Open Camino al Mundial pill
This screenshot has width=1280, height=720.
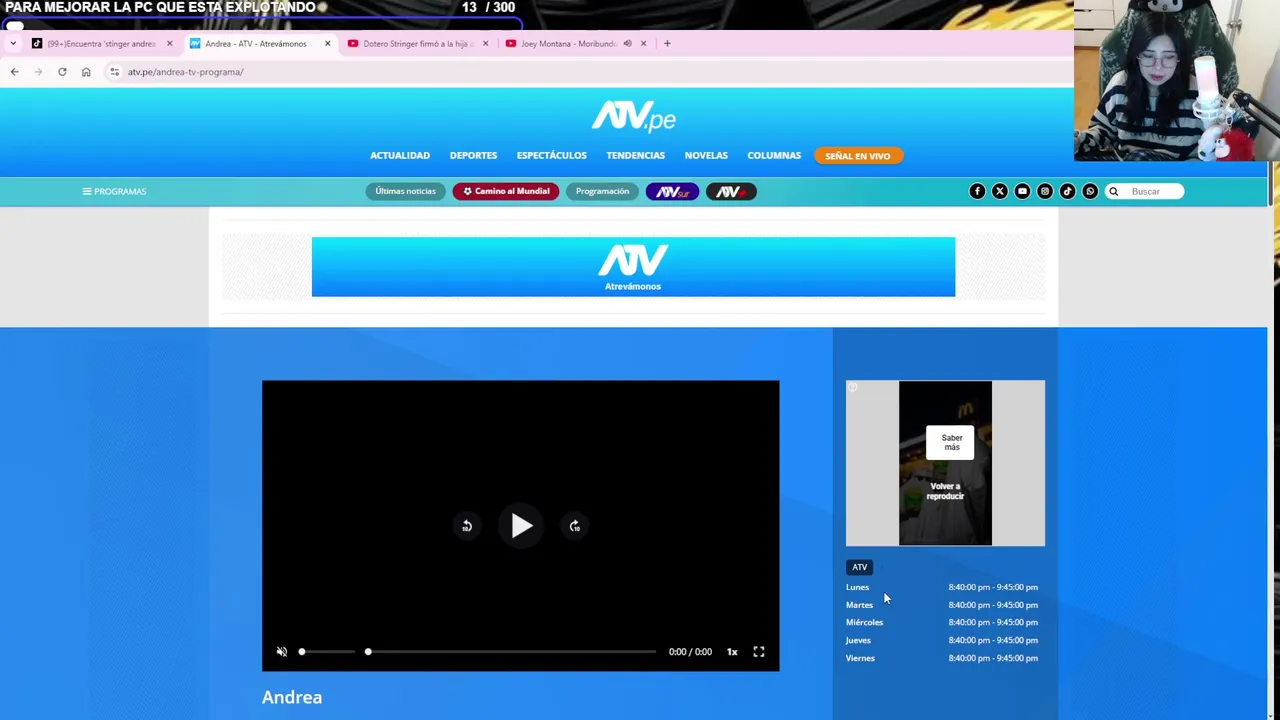pyautogui.click(x=506, y=191)
